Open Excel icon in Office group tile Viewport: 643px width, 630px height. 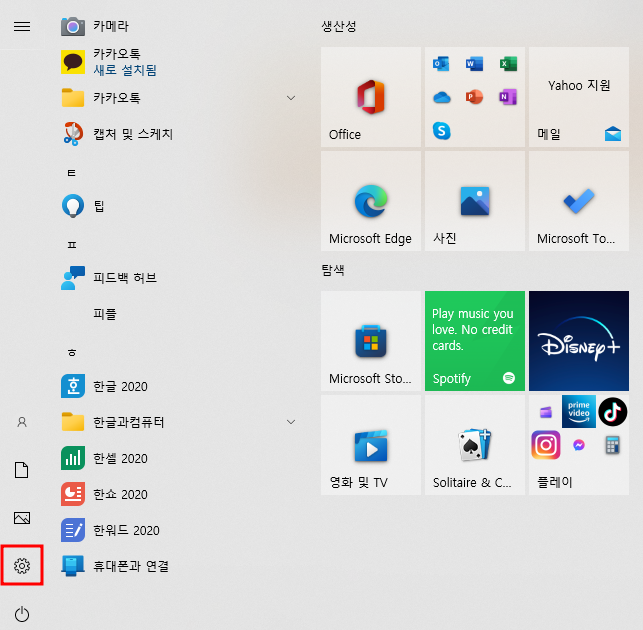tap(508, 64)
